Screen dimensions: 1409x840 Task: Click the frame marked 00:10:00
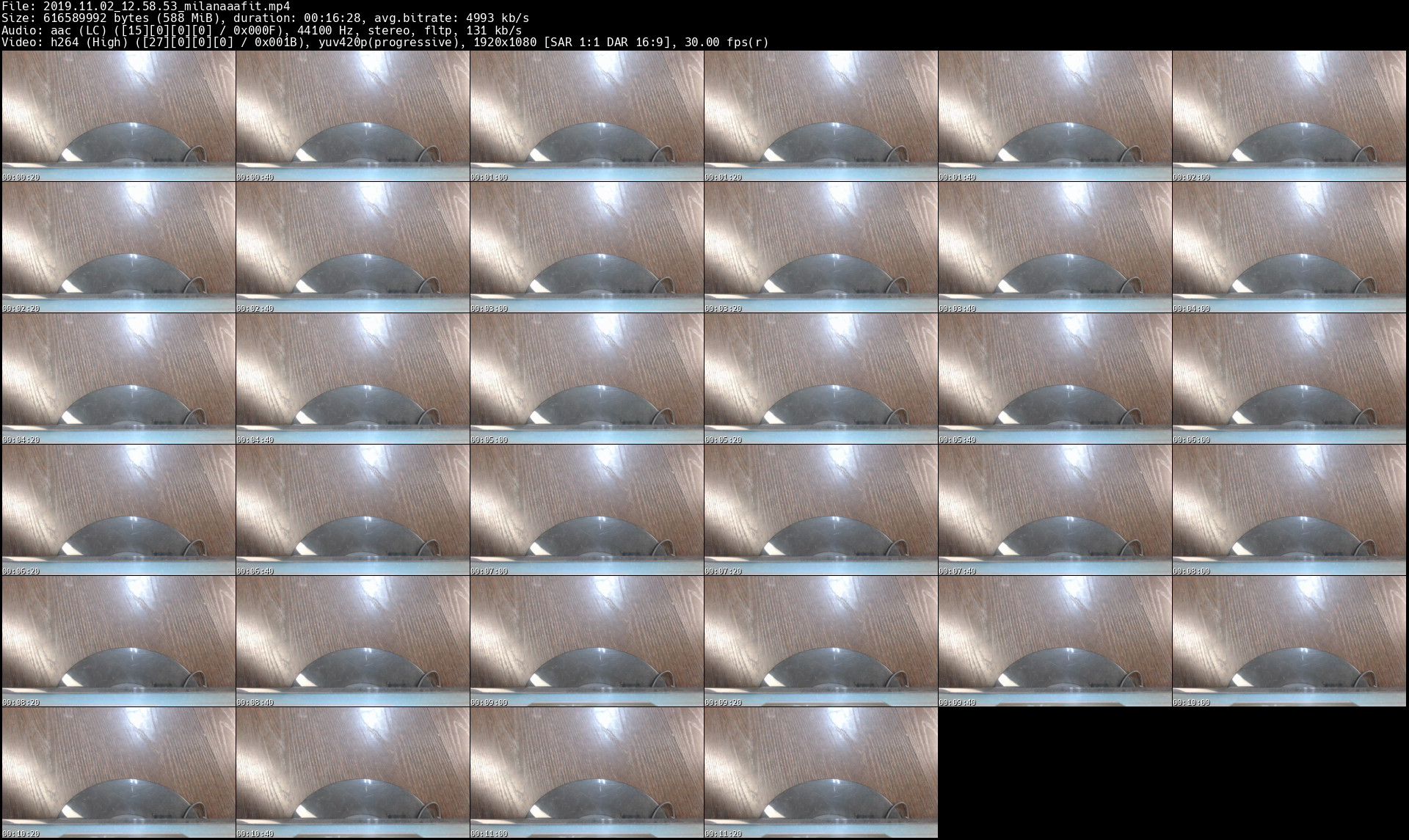pyautogui.click(x=1289, y=641)
